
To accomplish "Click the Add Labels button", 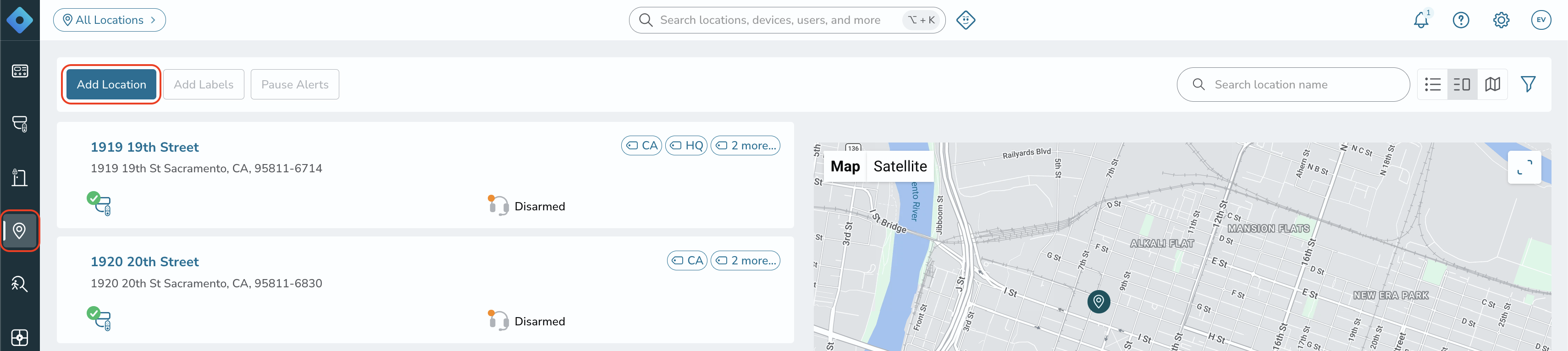I will (203, 85).
